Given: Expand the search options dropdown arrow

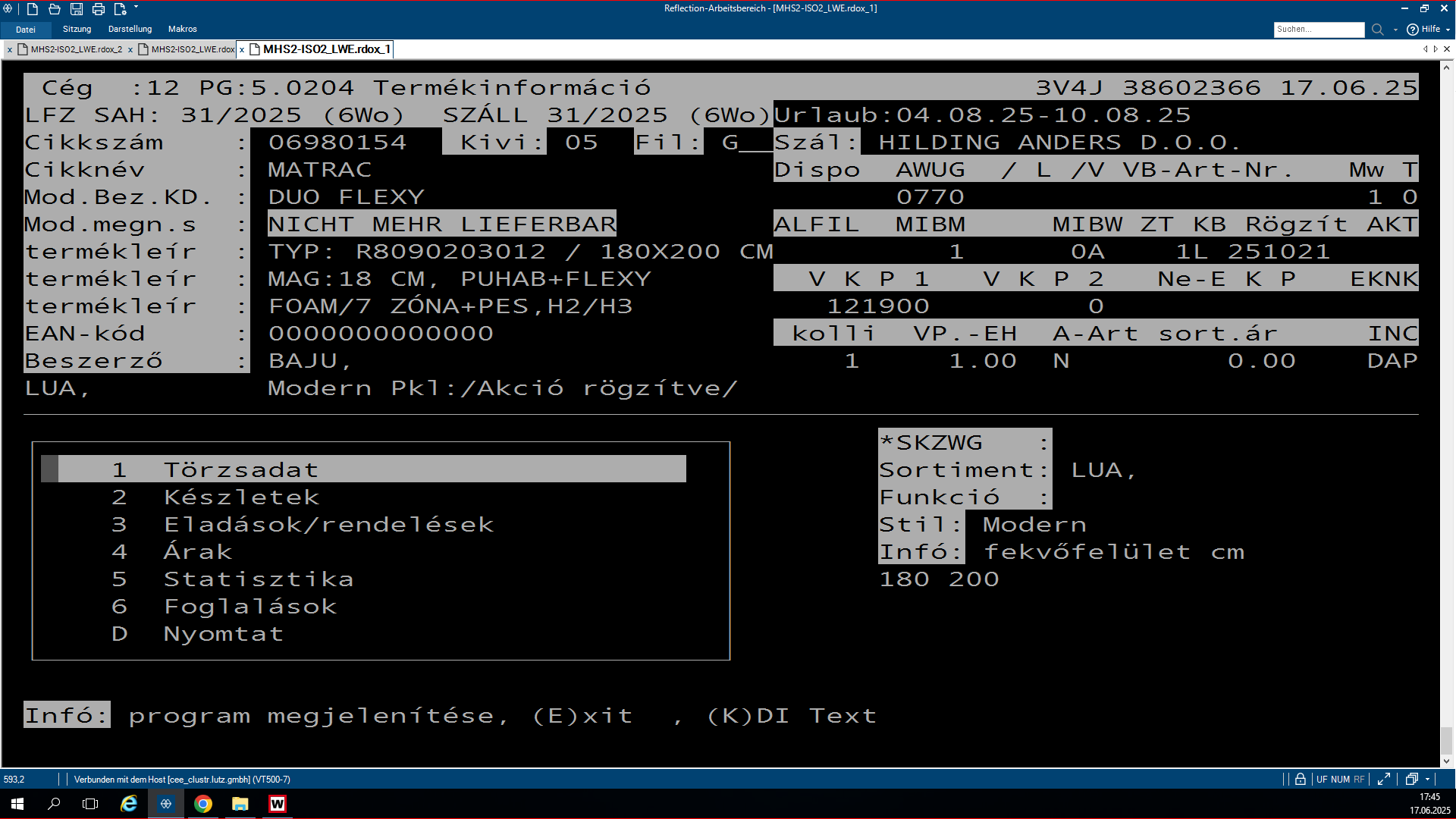Looking at the screenshot, I should 1395,30.
